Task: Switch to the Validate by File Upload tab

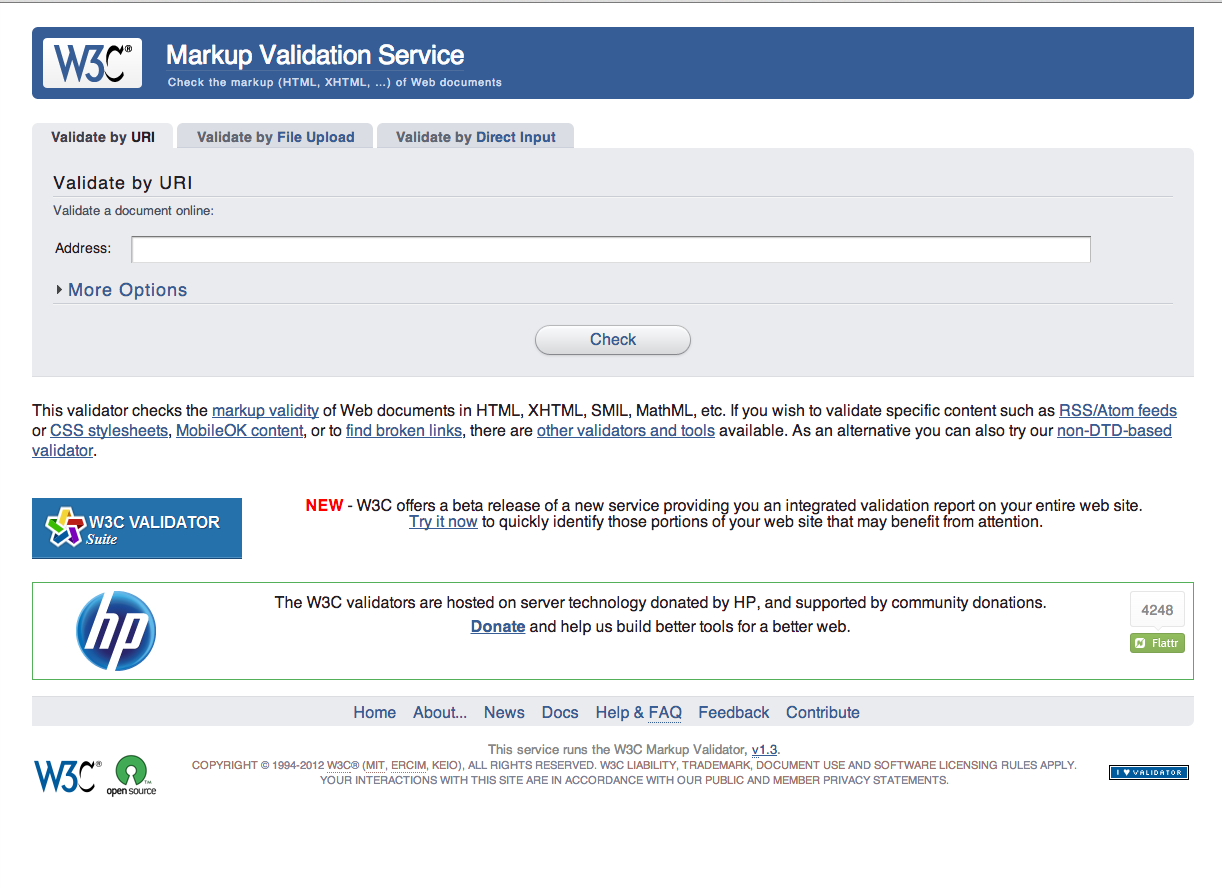Action: [274, 136]
